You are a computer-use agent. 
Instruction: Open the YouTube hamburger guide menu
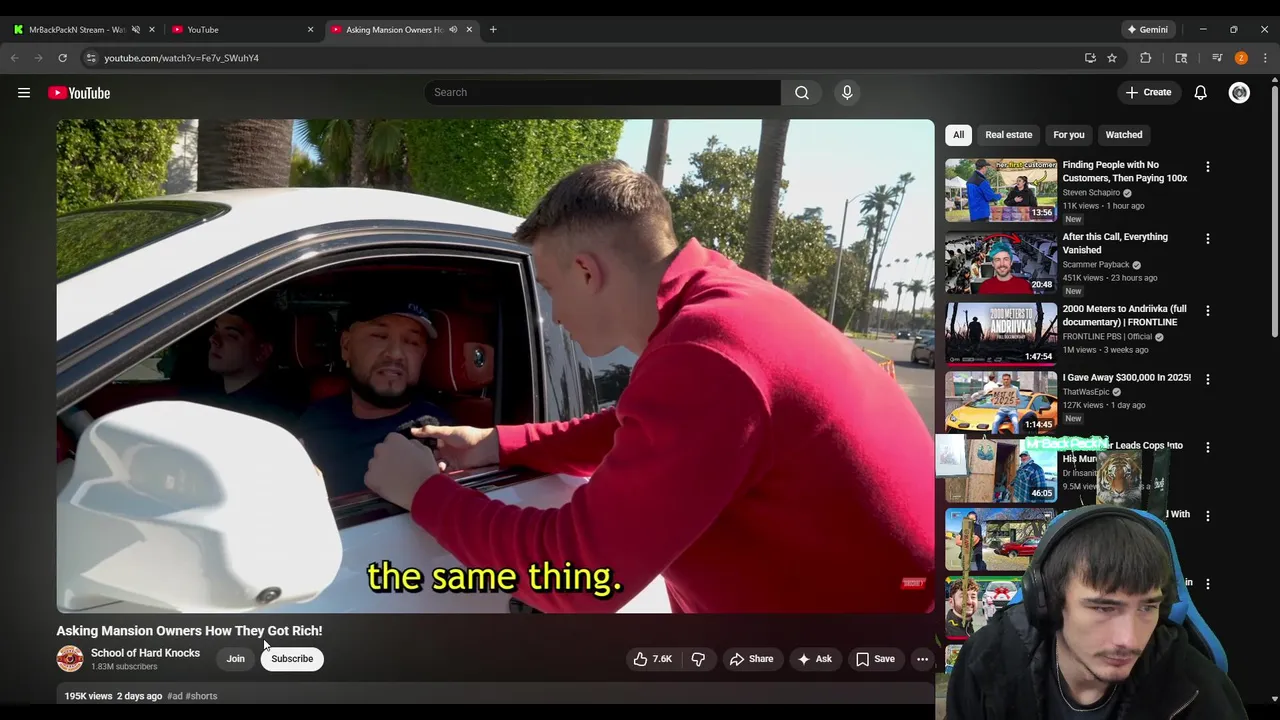24,93
